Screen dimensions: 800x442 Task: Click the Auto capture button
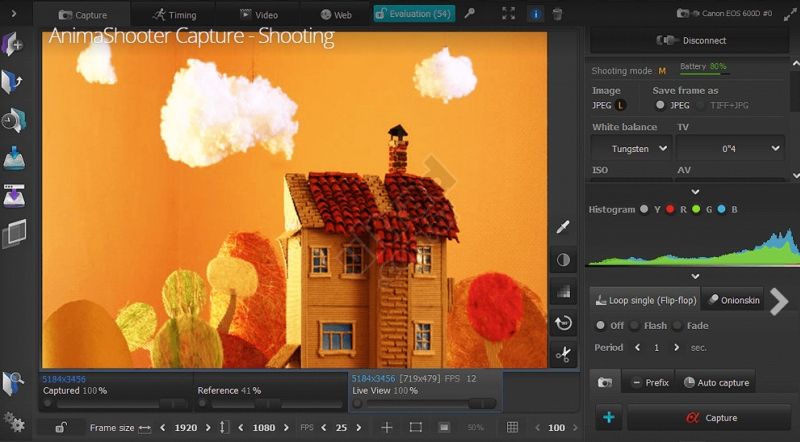(x=716, y=382)
